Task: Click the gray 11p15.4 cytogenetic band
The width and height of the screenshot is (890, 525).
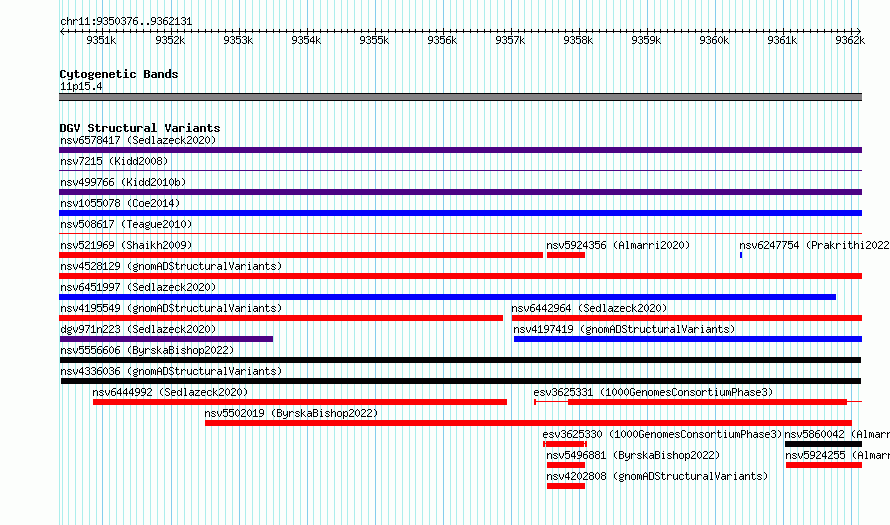Action: [460, 97]
